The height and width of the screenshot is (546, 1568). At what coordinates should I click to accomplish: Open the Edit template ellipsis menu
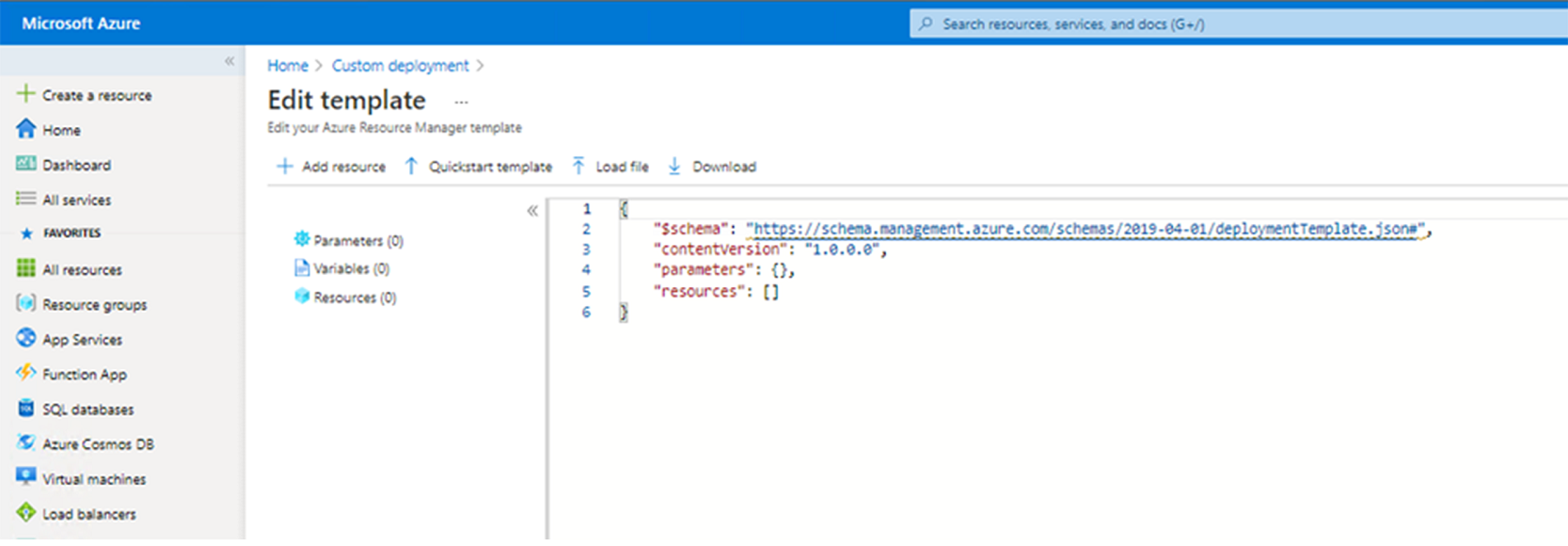(x=461, y=102)
